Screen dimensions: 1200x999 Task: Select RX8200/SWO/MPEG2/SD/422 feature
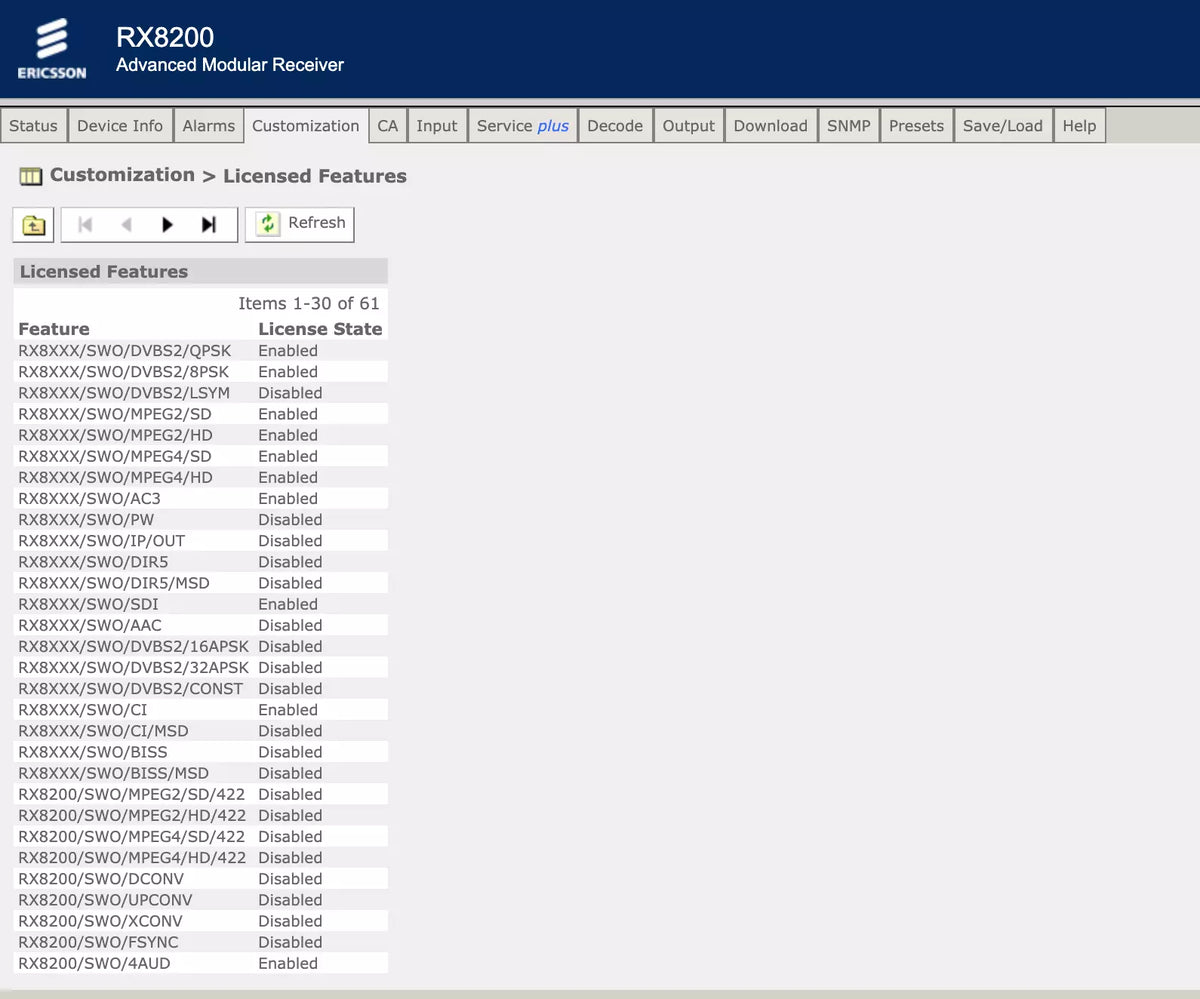coord(132,795)
